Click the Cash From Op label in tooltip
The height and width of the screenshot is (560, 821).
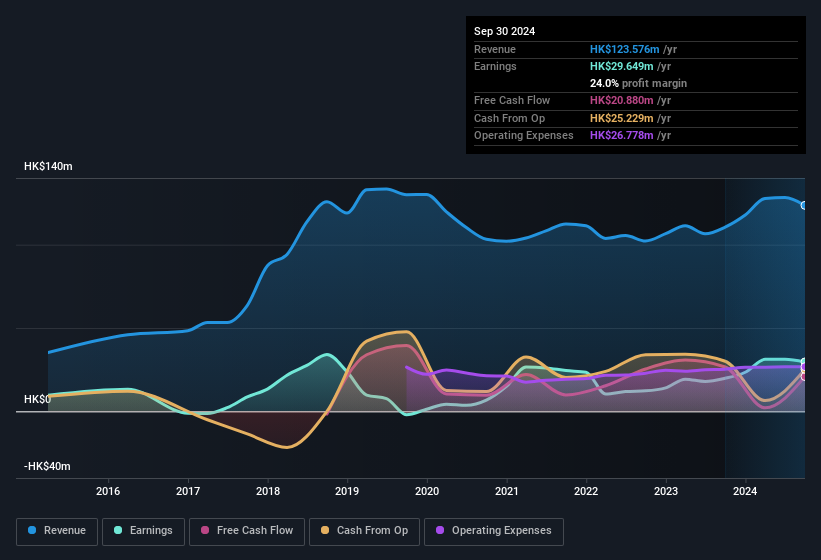pos(509,118)
